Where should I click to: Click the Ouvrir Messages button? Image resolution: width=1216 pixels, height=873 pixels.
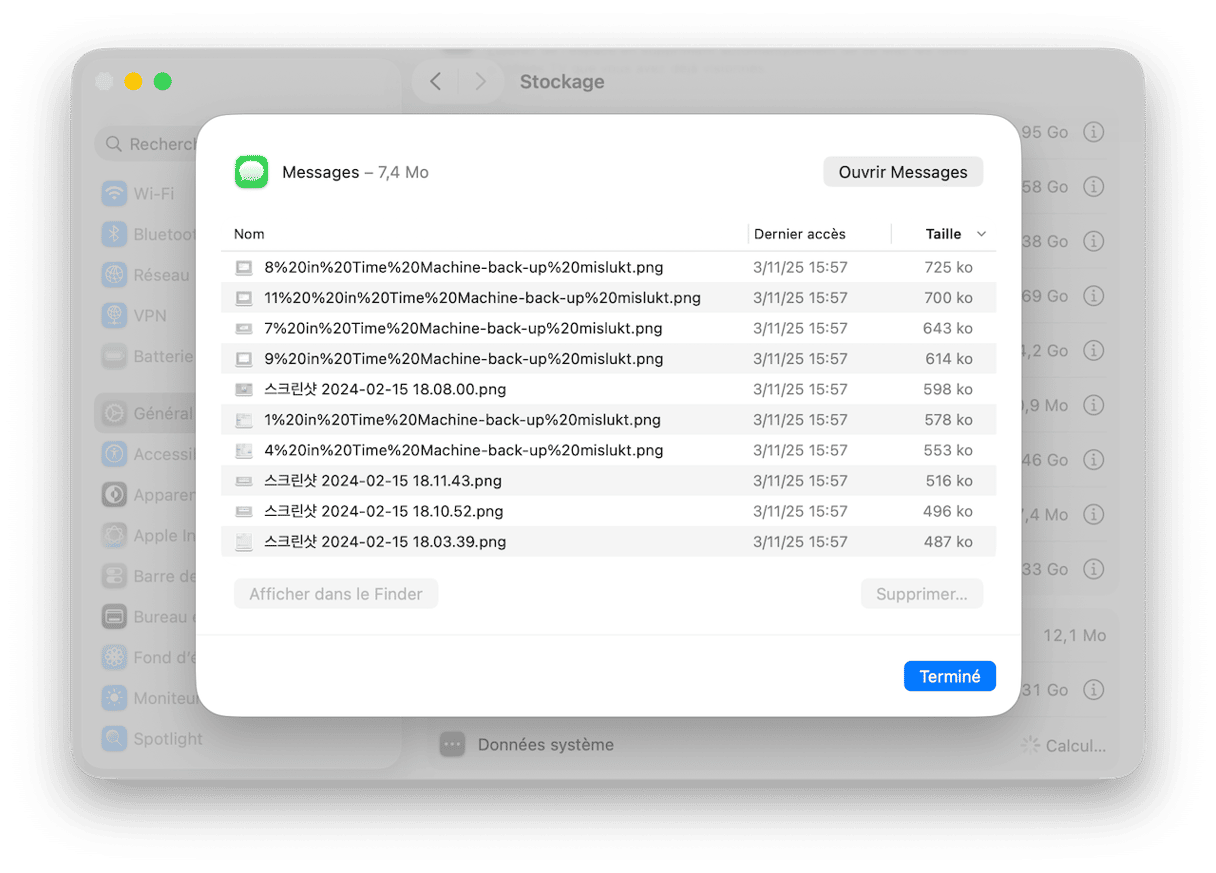903,172
